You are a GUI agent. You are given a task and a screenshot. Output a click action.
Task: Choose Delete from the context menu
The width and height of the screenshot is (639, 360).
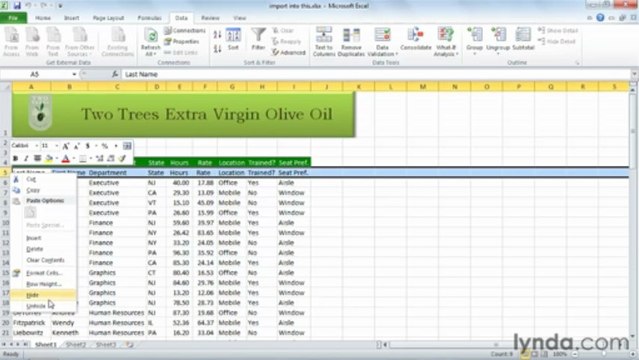click(x=43, y=249)
